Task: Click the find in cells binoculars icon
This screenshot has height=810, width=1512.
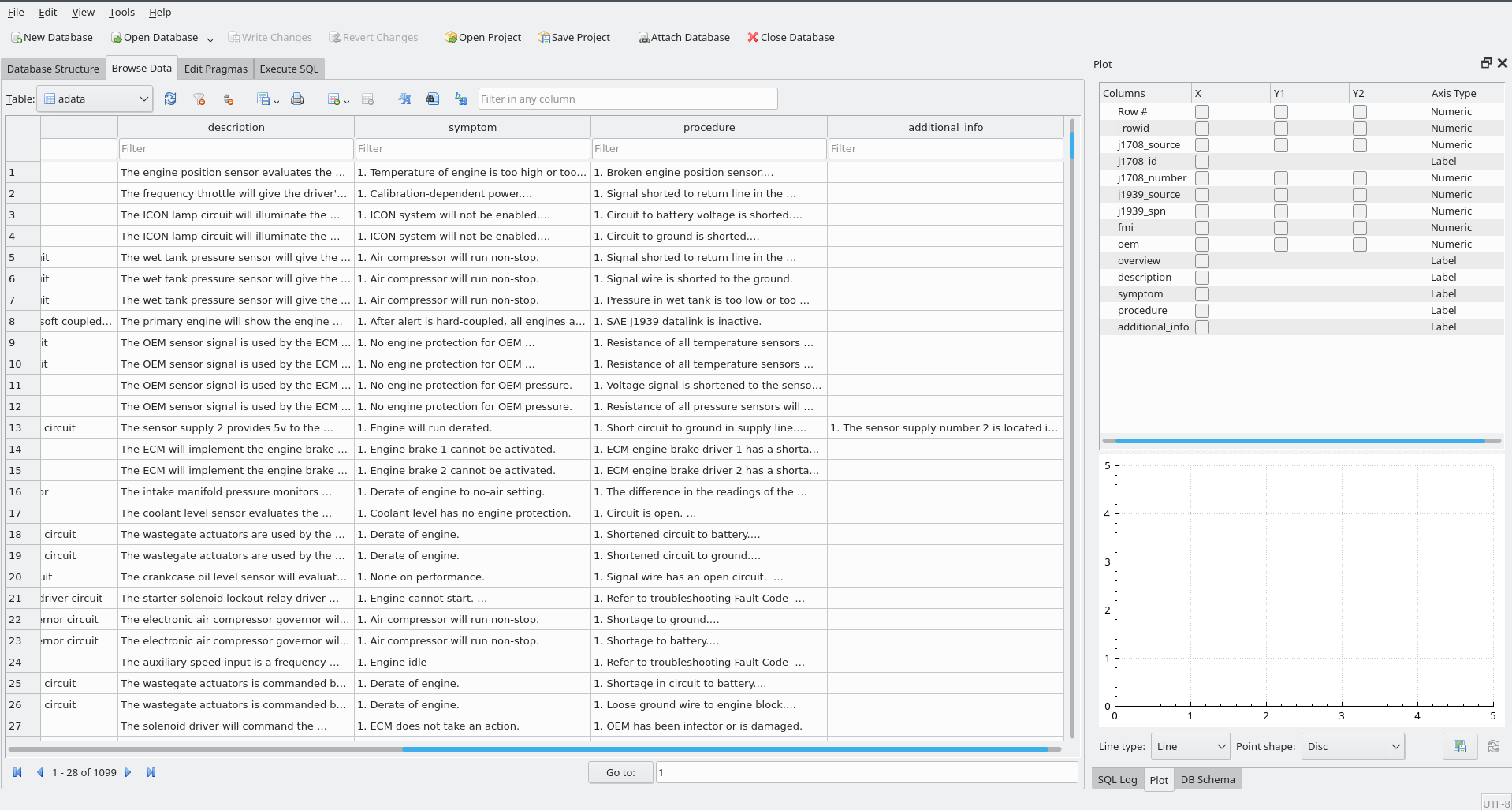Action: [x=433, y=99]
